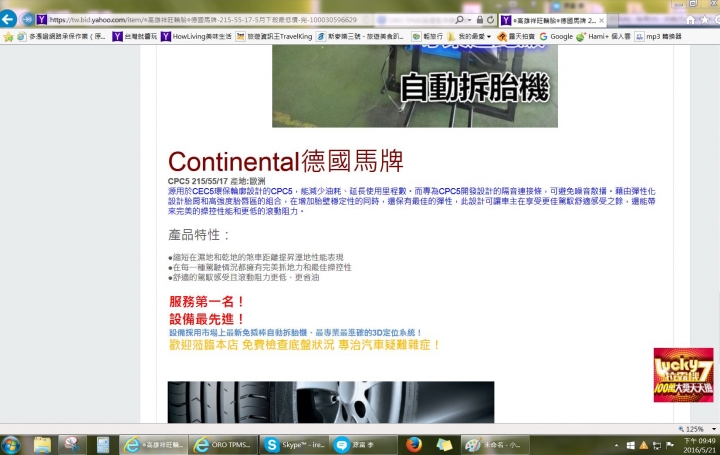Image resolution: width=720 pixels, height=455 pixels.
Task: Open the TravelKing bookmark
Action: 274,36
